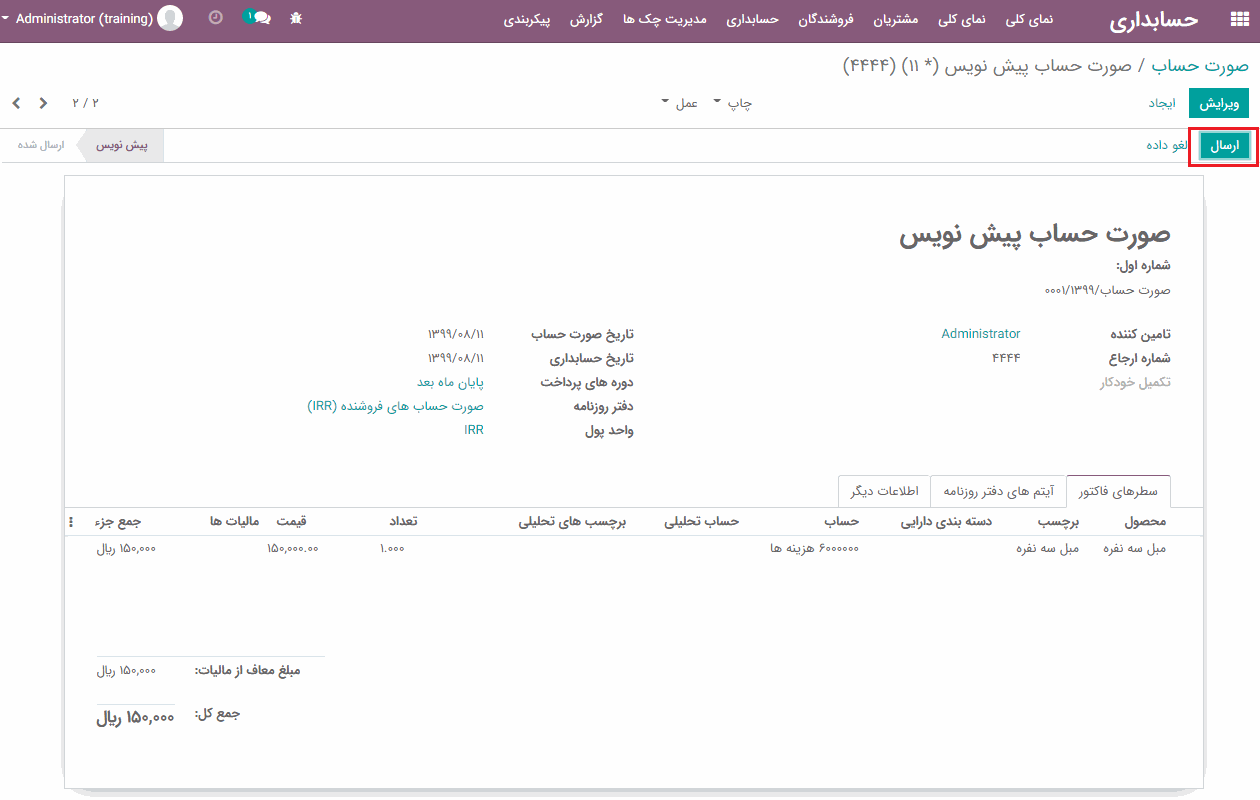This screenshot has height=800, width=1260.
Task: Click the پیش نویس status stage
Action: click(122, 146)
